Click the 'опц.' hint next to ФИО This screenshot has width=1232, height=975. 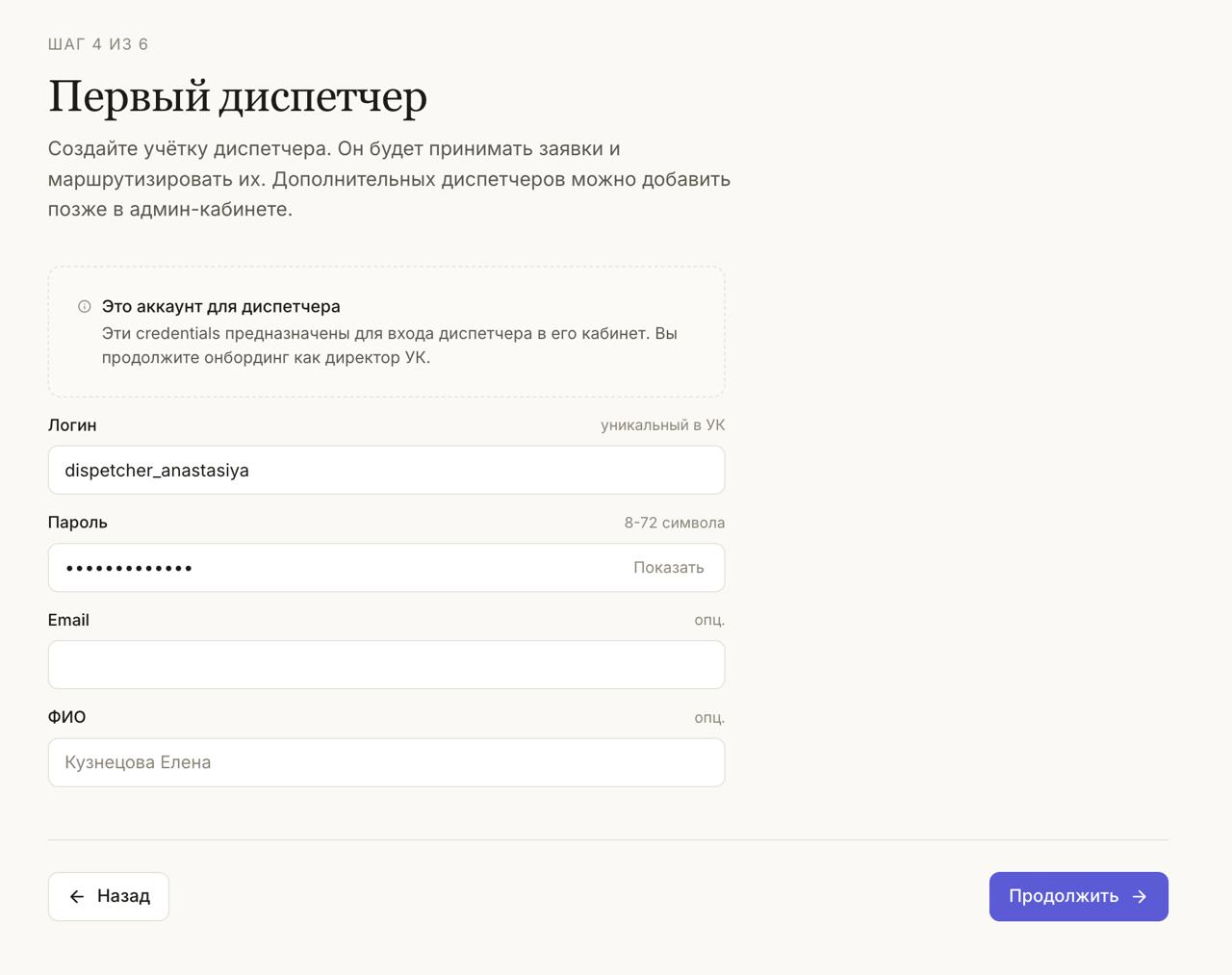[x=709, y=717]
